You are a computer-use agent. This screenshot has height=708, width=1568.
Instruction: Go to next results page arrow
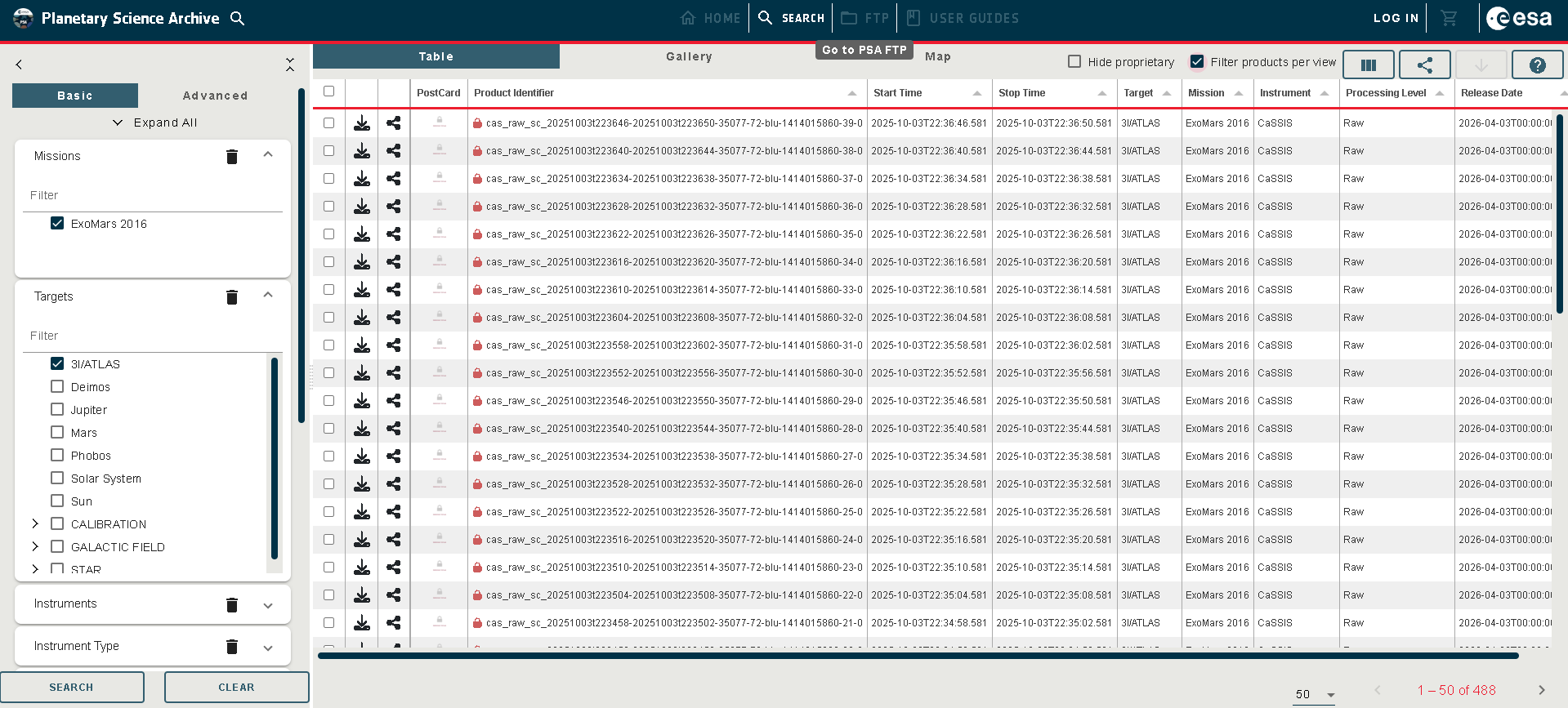tap(1542, 690)
